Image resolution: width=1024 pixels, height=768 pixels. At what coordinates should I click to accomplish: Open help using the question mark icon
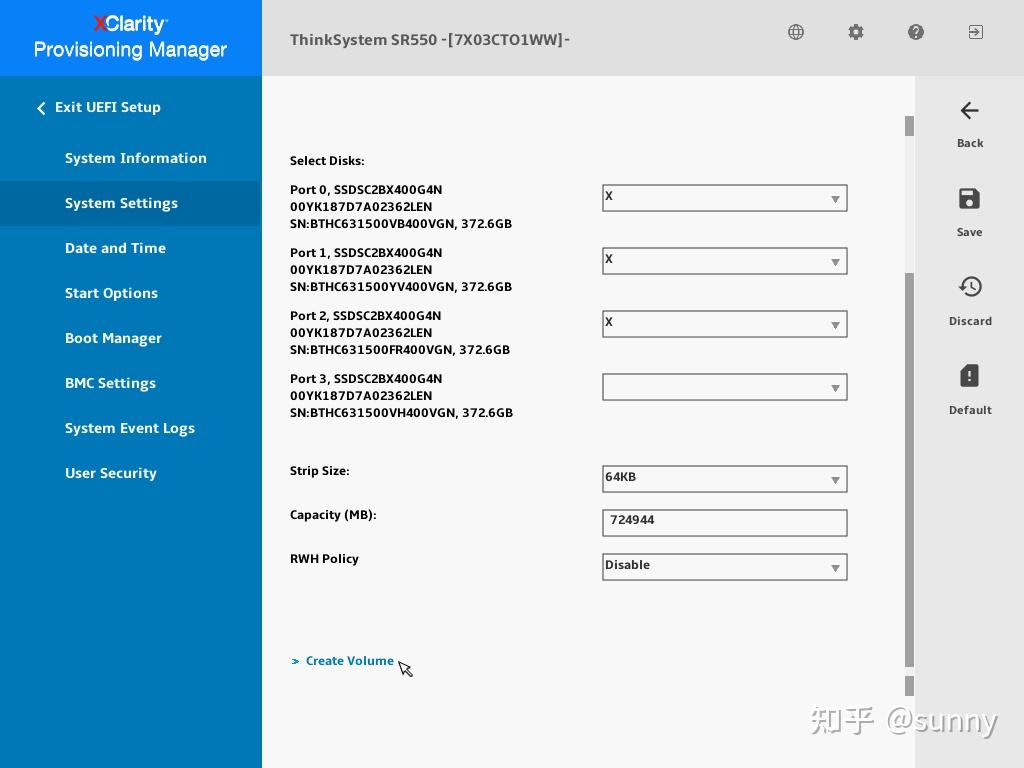point(916,32)
